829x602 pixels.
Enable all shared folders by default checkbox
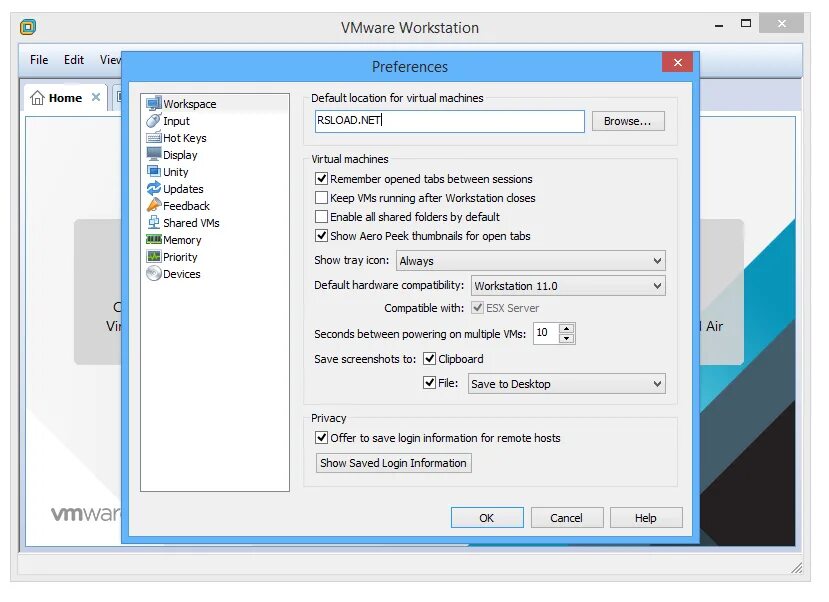tap(321, 217)
